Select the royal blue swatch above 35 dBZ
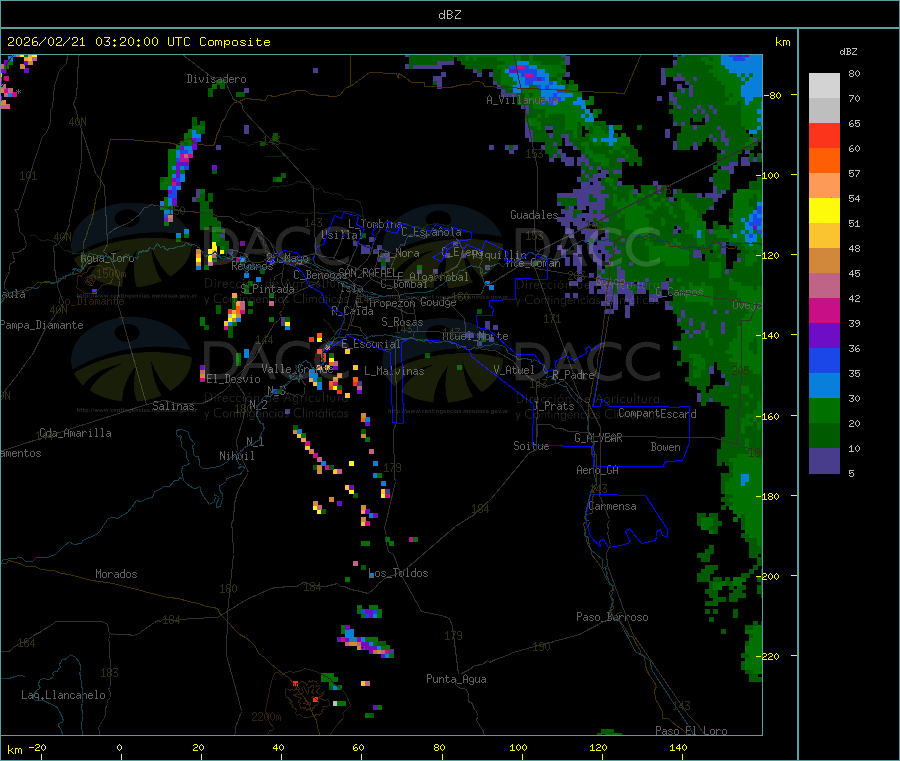 tap(824, 360)
